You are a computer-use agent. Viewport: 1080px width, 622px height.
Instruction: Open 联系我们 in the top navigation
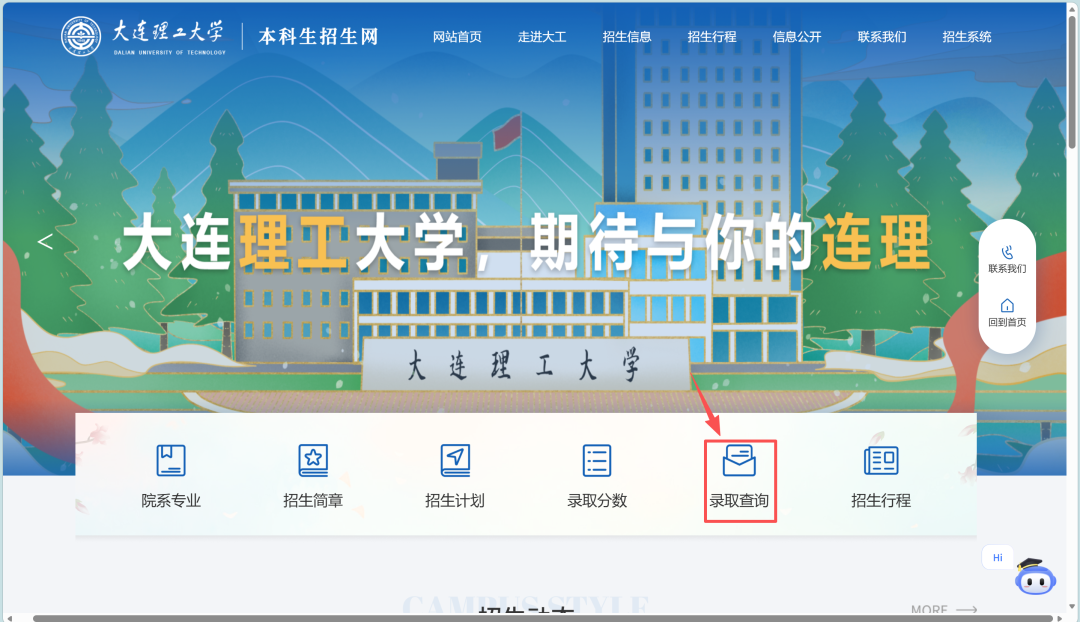click(x=882, y=37)
